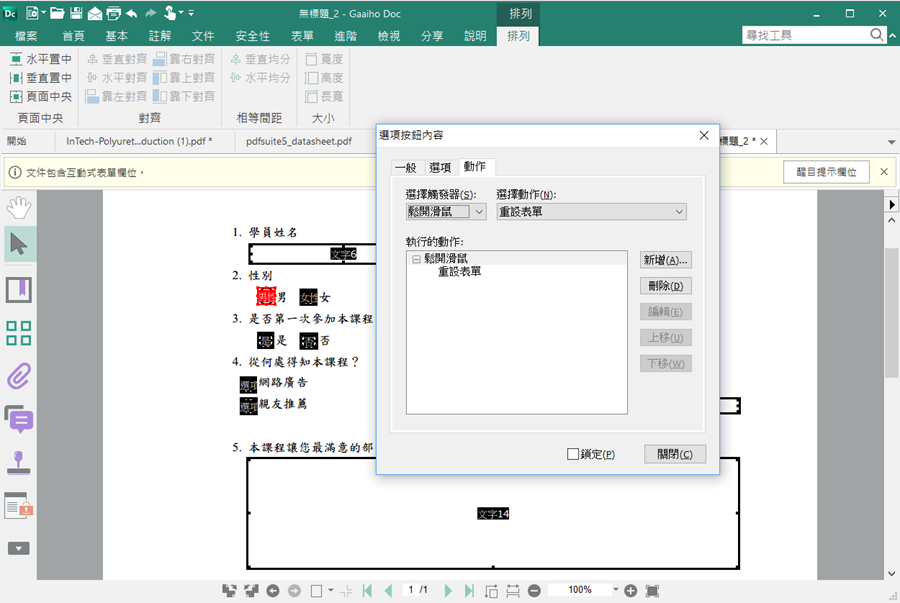This screenshot has height=603, width=900.
Task: Click the 關閉提示欄位 button
Action: (825, 172)
